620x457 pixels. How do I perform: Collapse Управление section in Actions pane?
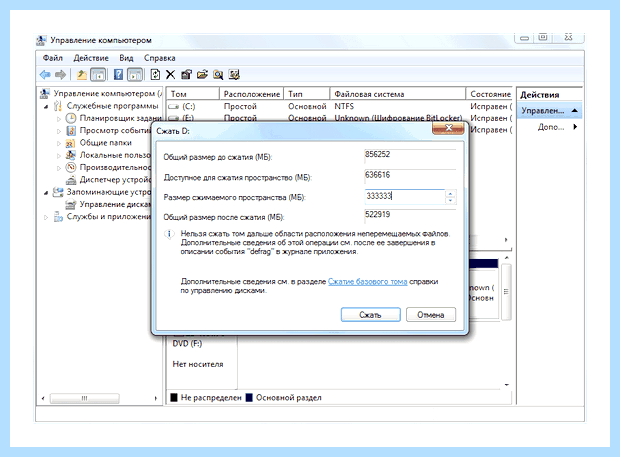coord(575,111)
